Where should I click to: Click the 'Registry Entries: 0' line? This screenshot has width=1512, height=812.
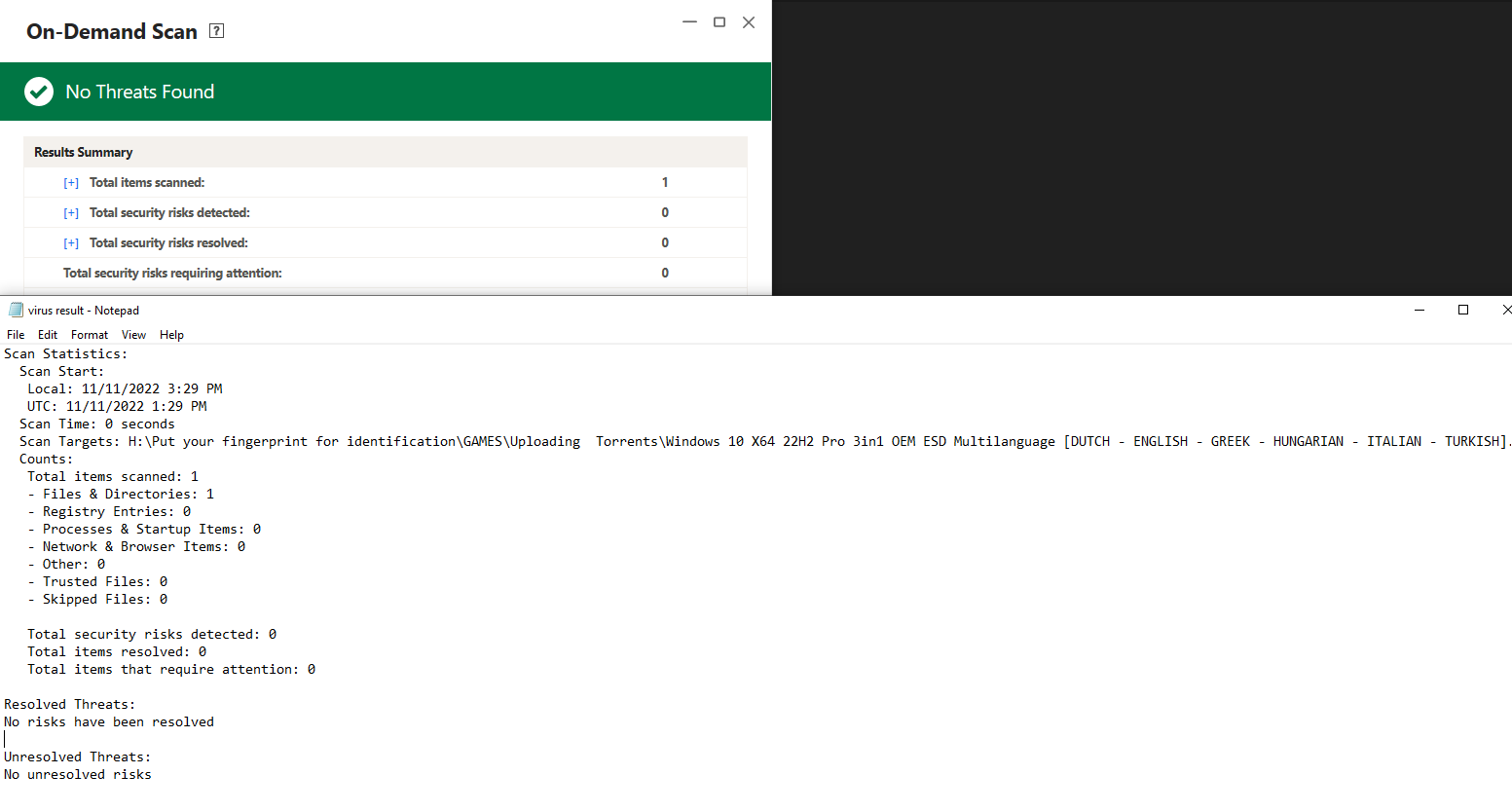click(x=109, y=512)
